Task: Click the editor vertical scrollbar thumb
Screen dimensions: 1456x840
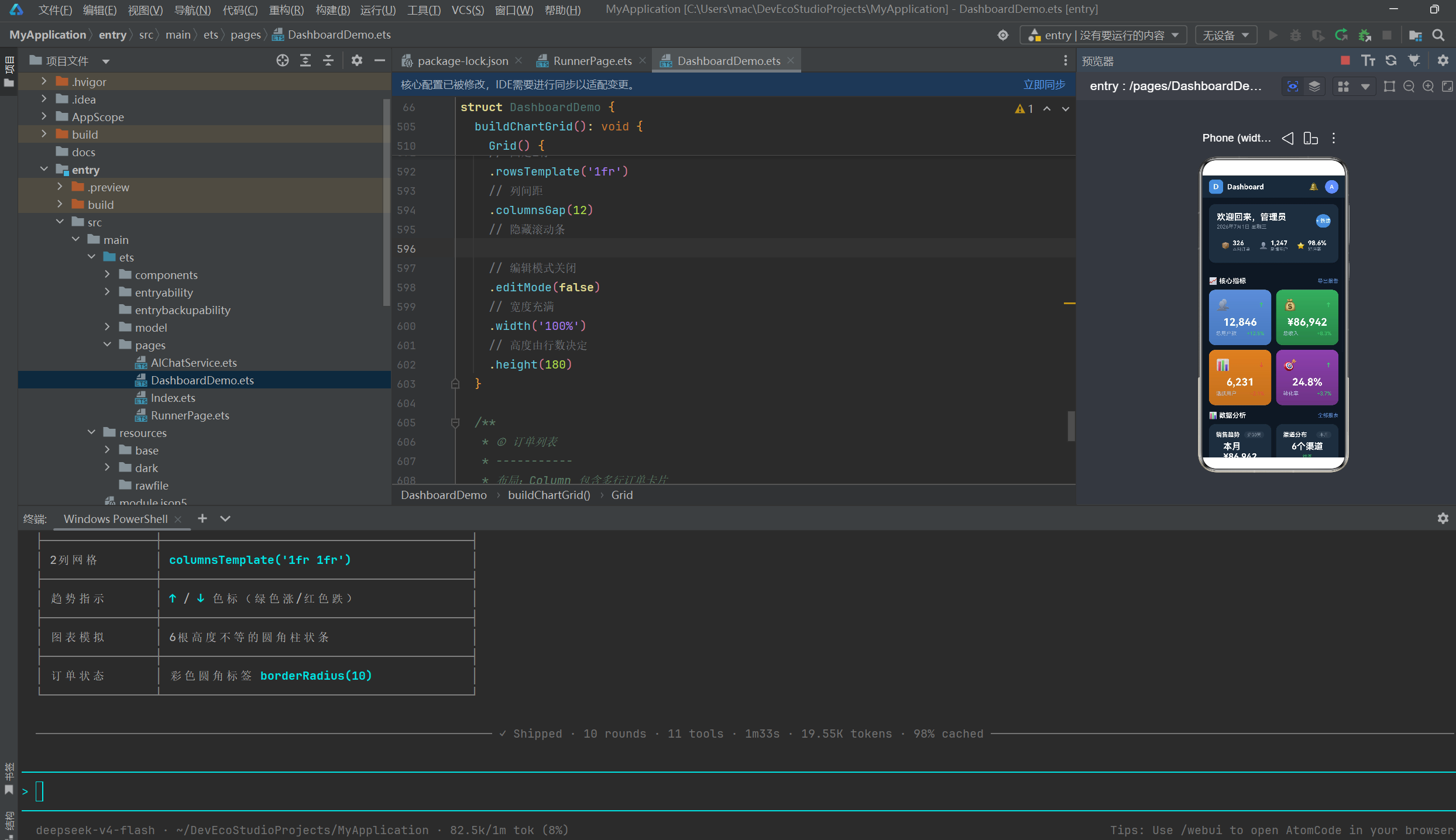Action: 1071,426
